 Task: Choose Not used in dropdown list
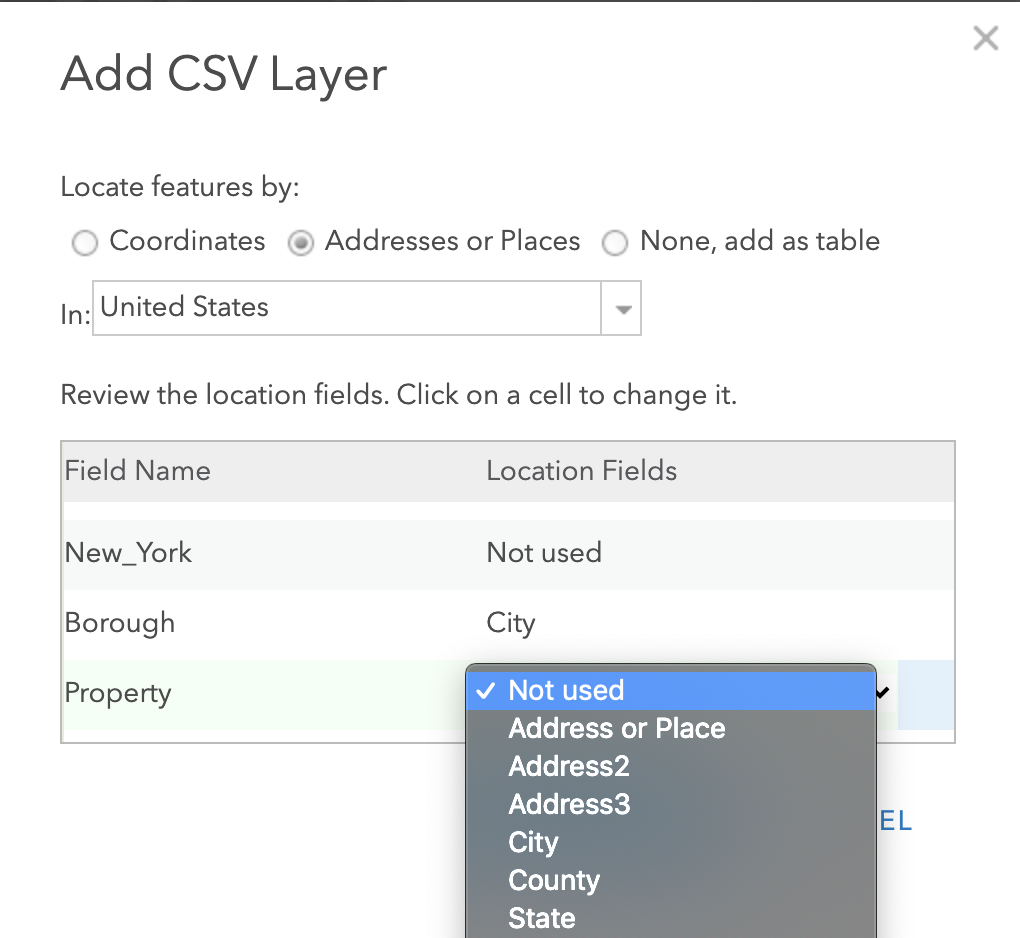pos(671,690)
